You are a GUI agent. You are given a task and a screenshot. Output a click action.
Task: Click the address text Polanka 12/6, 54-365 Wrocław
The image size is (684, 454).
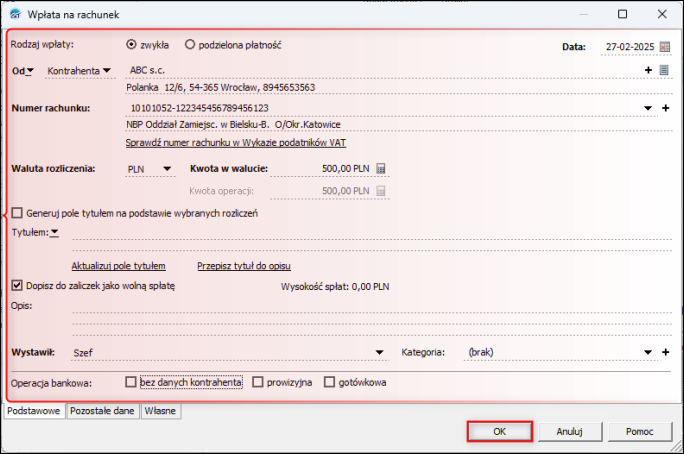click(192, 87)
